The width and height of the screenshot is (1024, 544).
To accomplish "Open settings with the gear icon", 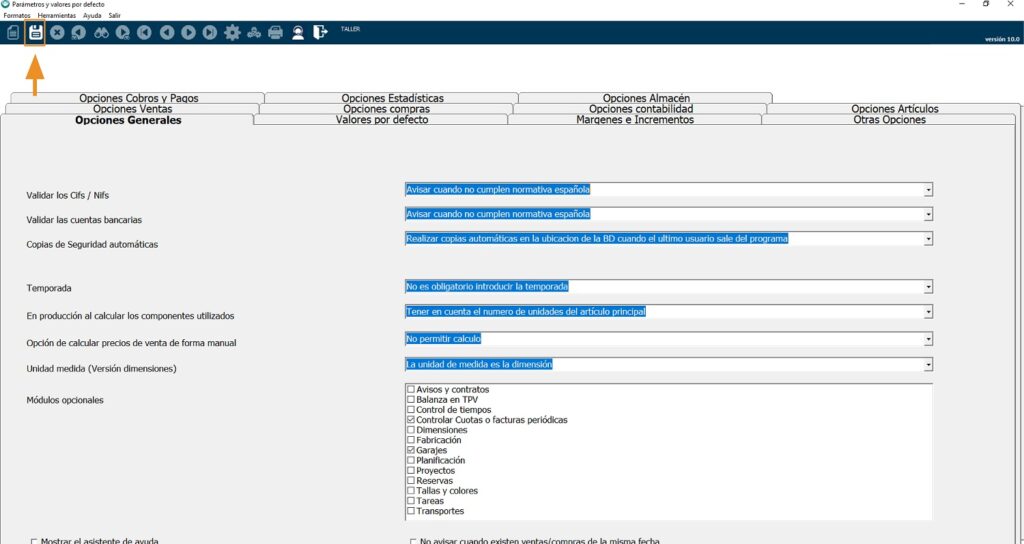I will click(x=232, y=33).
